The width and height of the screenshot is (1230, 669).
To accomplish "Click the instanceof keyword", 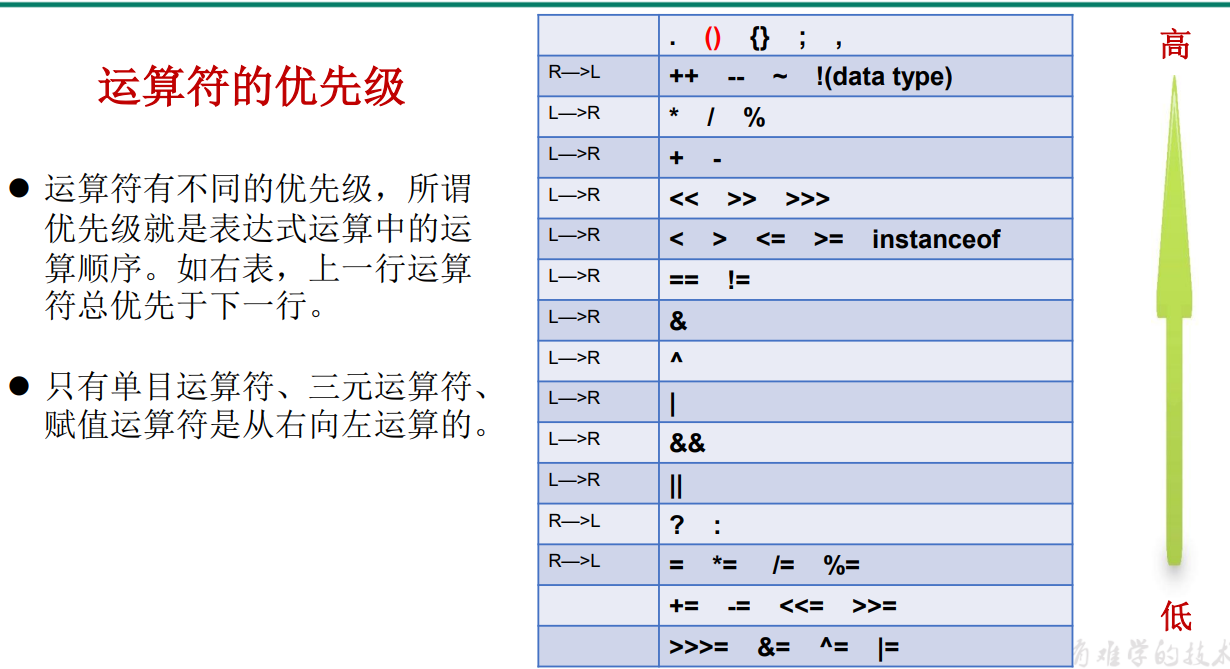I will pyautogui.click(x=936, y=239).
